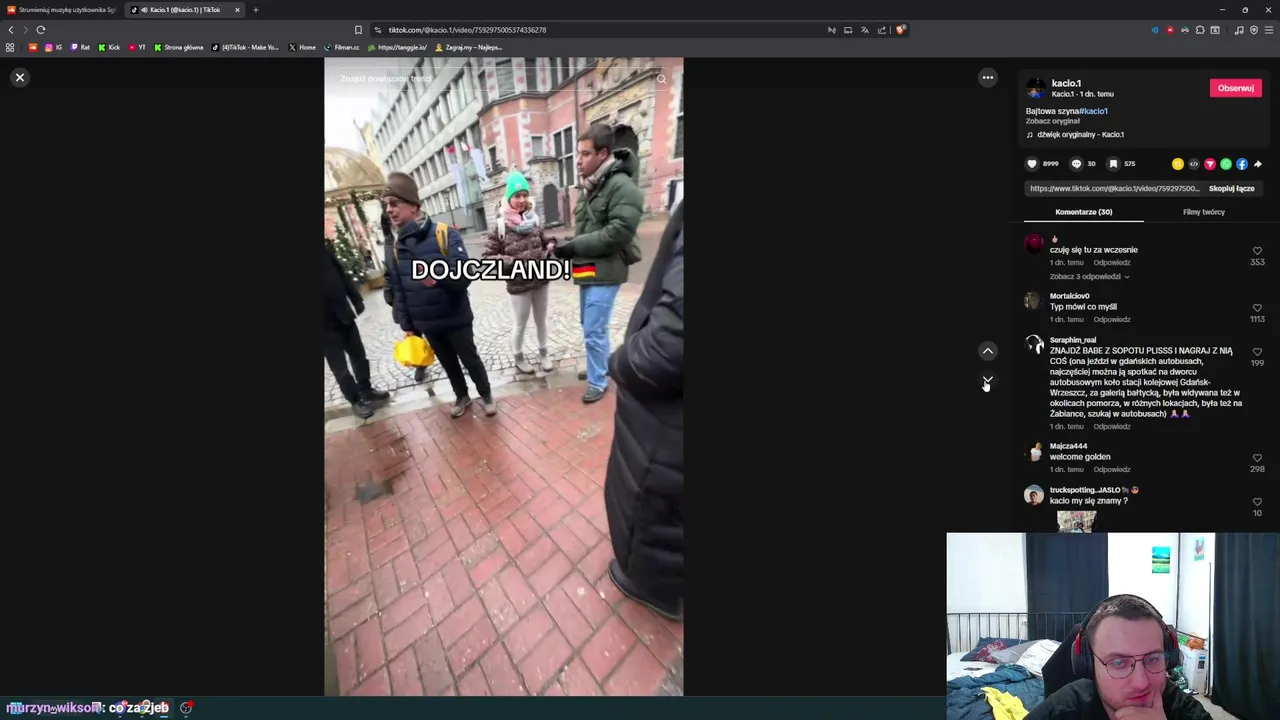
Task: Switch to Komentarze (30) tab
Action: 1083,212
